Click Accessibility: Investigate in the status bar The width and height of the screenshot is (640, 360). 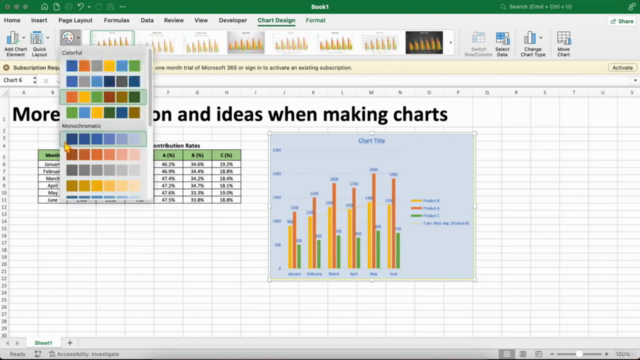click(x=84, y=354)
